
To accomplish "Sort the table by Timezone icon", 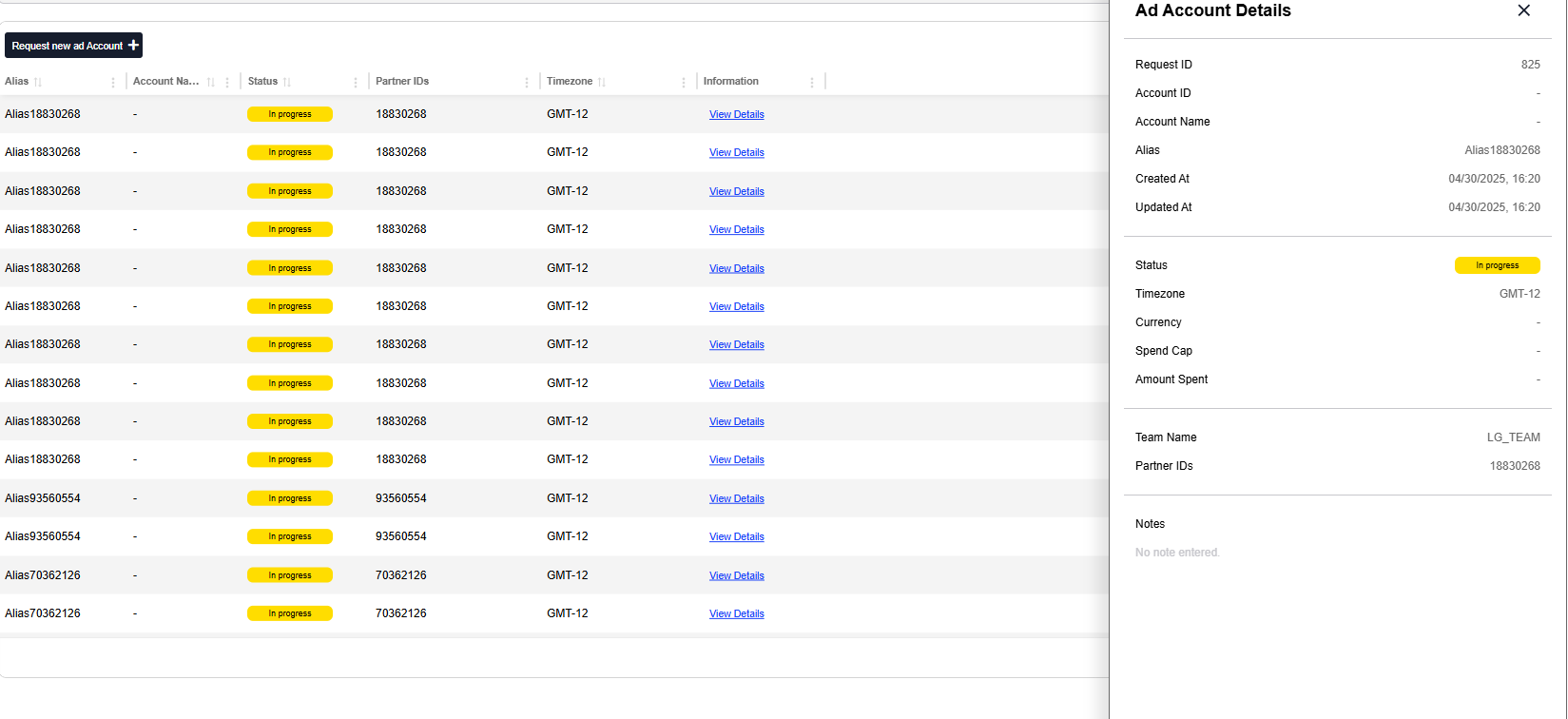I will (602, 83).
